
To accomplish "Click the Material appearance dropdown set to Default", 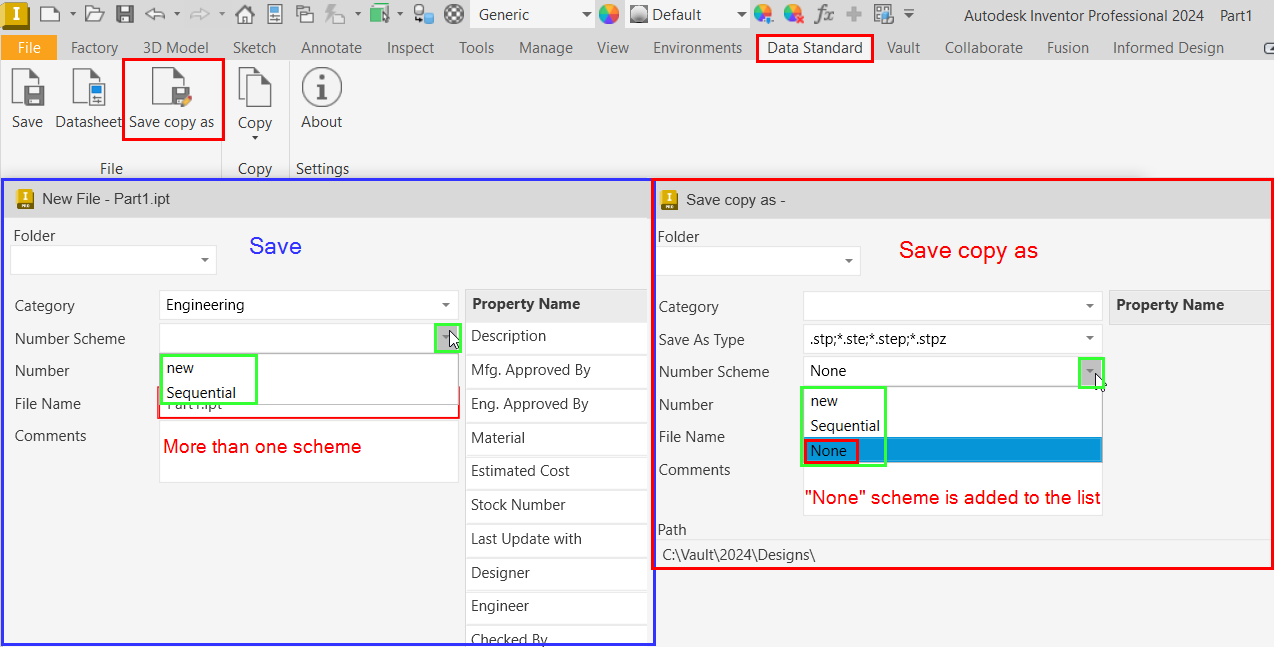I will pos(686,15).
